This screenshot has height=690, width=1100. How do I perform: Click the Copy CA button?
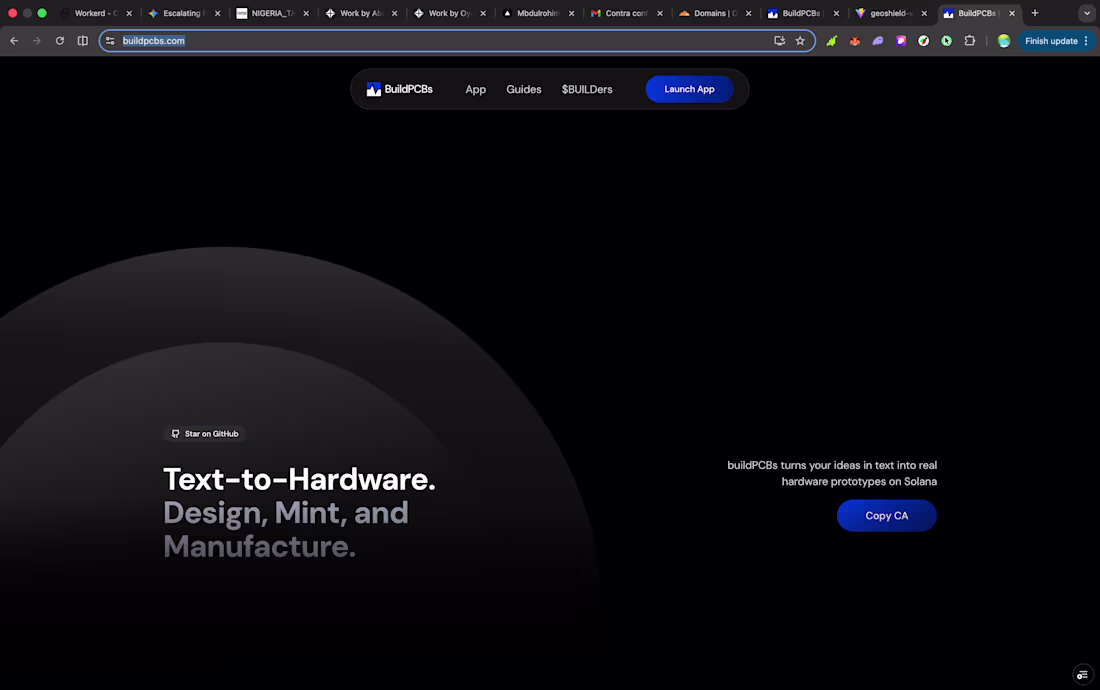coord(887,515)
